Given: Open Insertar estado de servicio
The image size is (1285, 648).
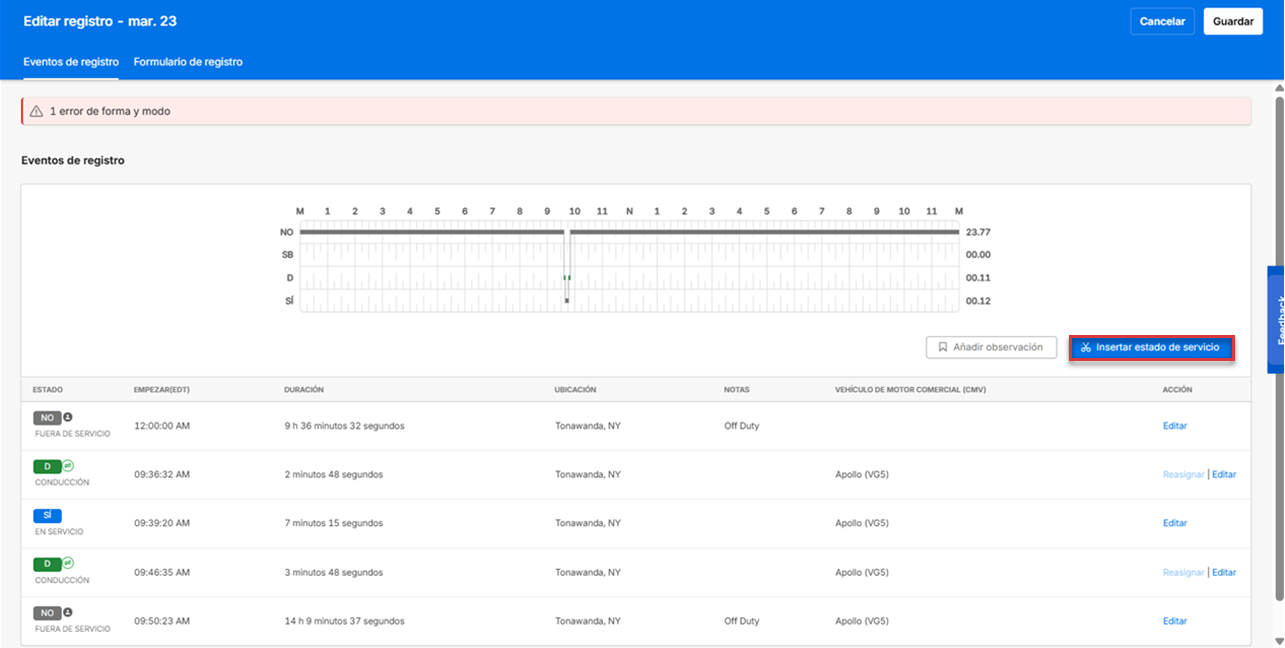Looking at the screenshot, I should point(1151,347).
